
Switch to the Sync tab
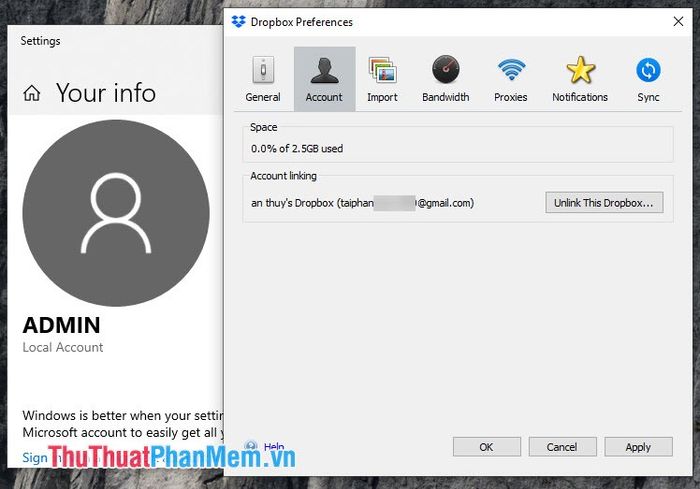pyautogui.click(x=648, y=79)
